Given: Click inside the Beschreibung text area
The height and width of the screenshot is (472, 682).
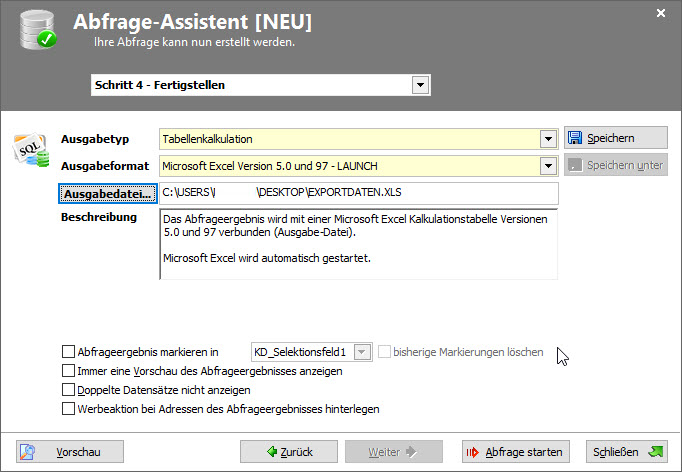Looking at the screenshot, I should [358, 244].
